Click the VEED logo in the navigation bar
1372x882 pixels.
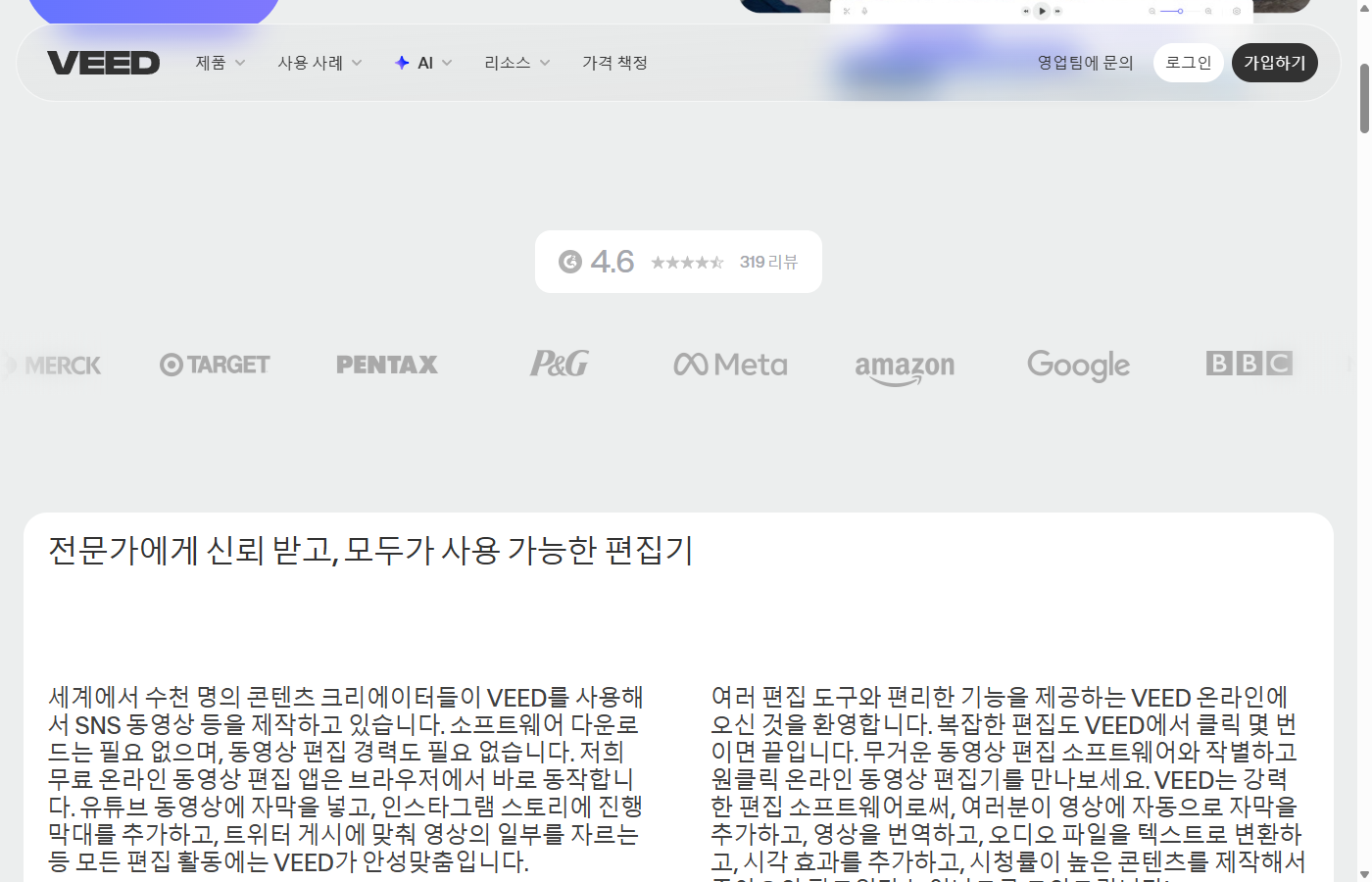click(103, 62)
